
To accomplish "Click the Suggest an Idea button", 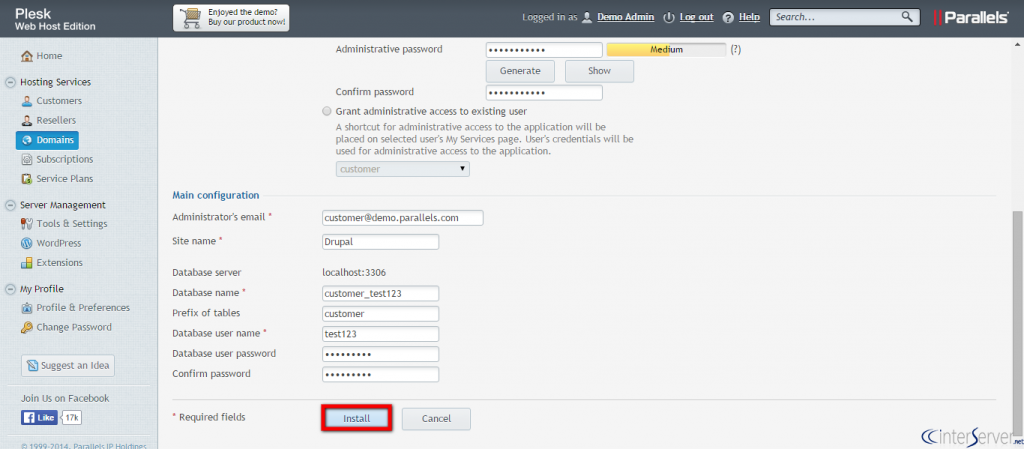I will point(68,365).
